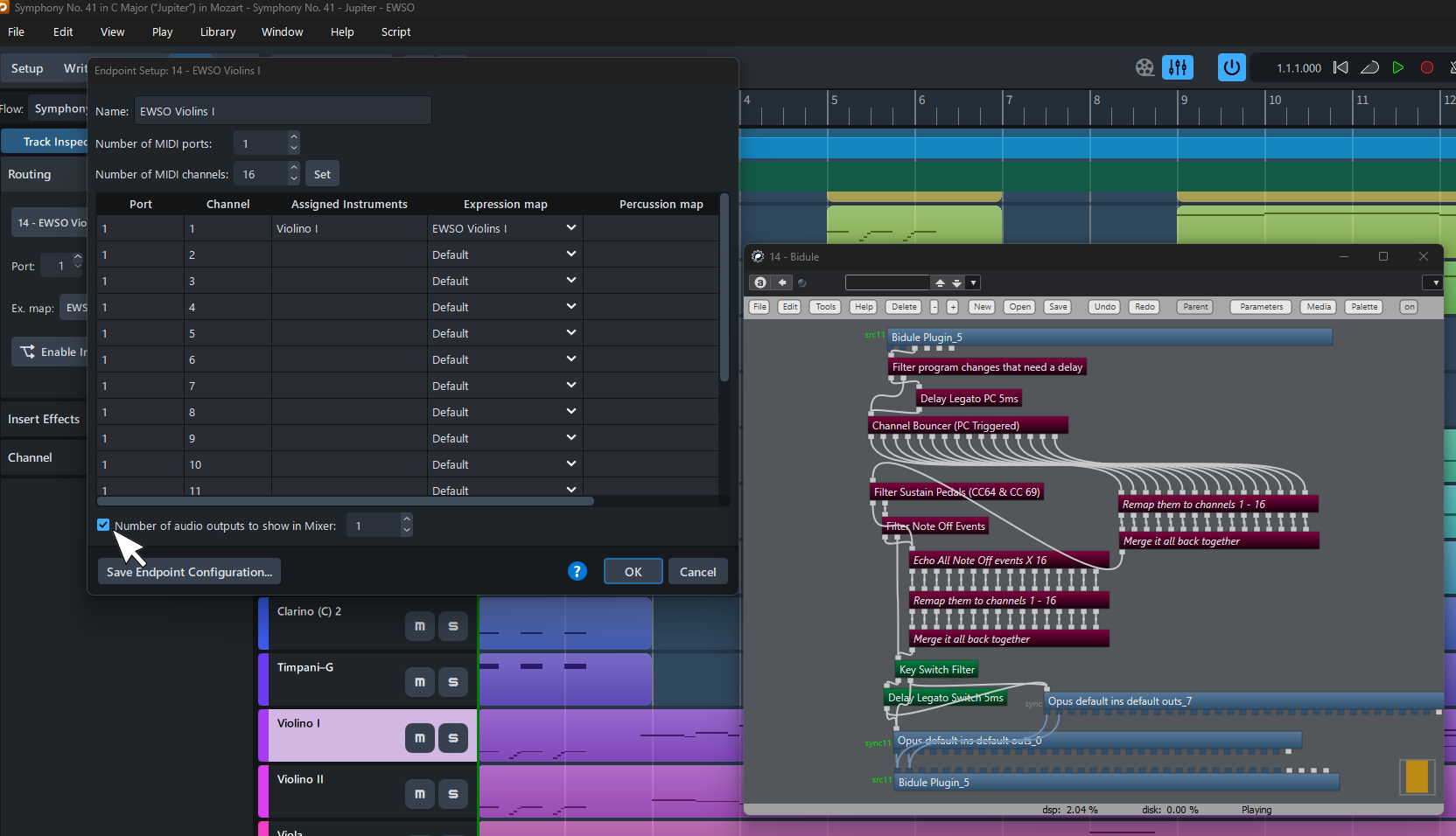The image size is (1456, 836).
Task: Click the Bidule Tools button
Action: 826,307
